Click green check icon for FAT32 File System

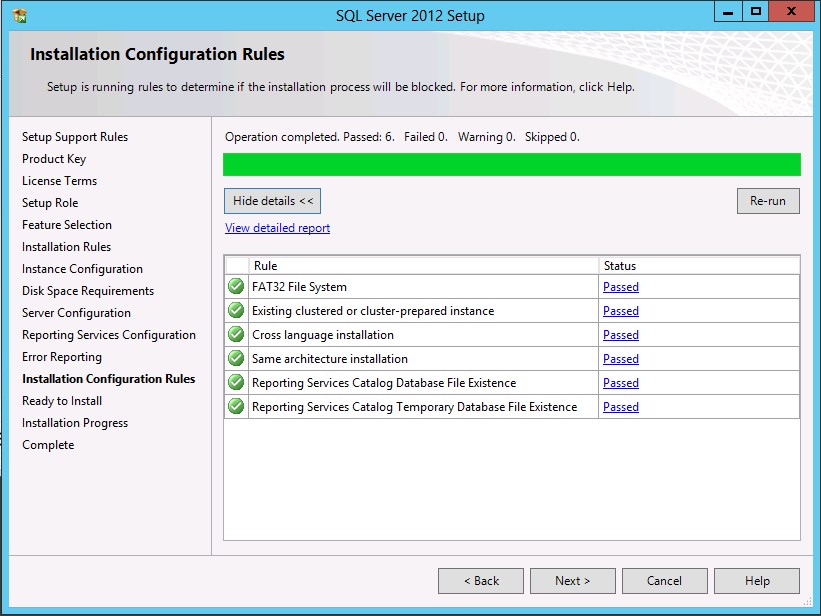(236, 287)
